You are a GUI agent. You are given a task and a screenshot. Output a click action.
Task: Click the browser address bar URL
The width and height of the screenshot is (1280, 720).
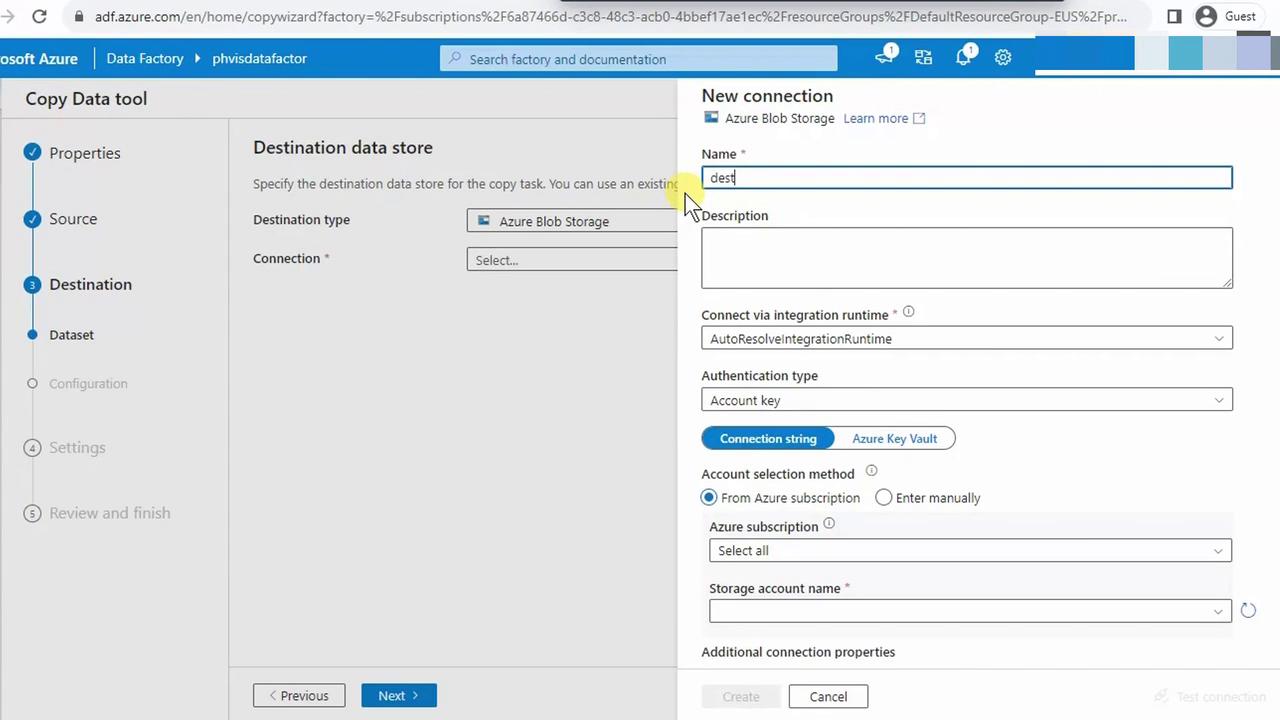tap(610, 16)
